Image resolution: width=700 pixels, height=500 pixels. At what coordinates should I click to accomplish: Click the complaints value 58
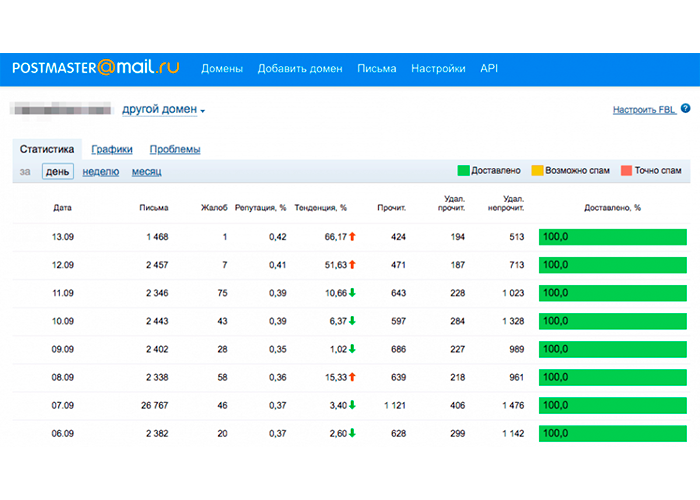(222, 378)
